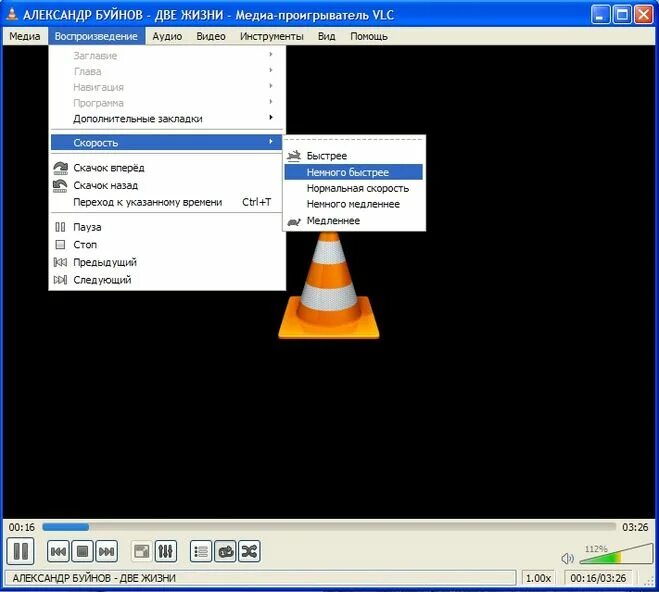Click the 00:16/03:26 time in status bar
Image resolution: width=659 pixels, height=592 pixels.
click(x=598, y=578)
